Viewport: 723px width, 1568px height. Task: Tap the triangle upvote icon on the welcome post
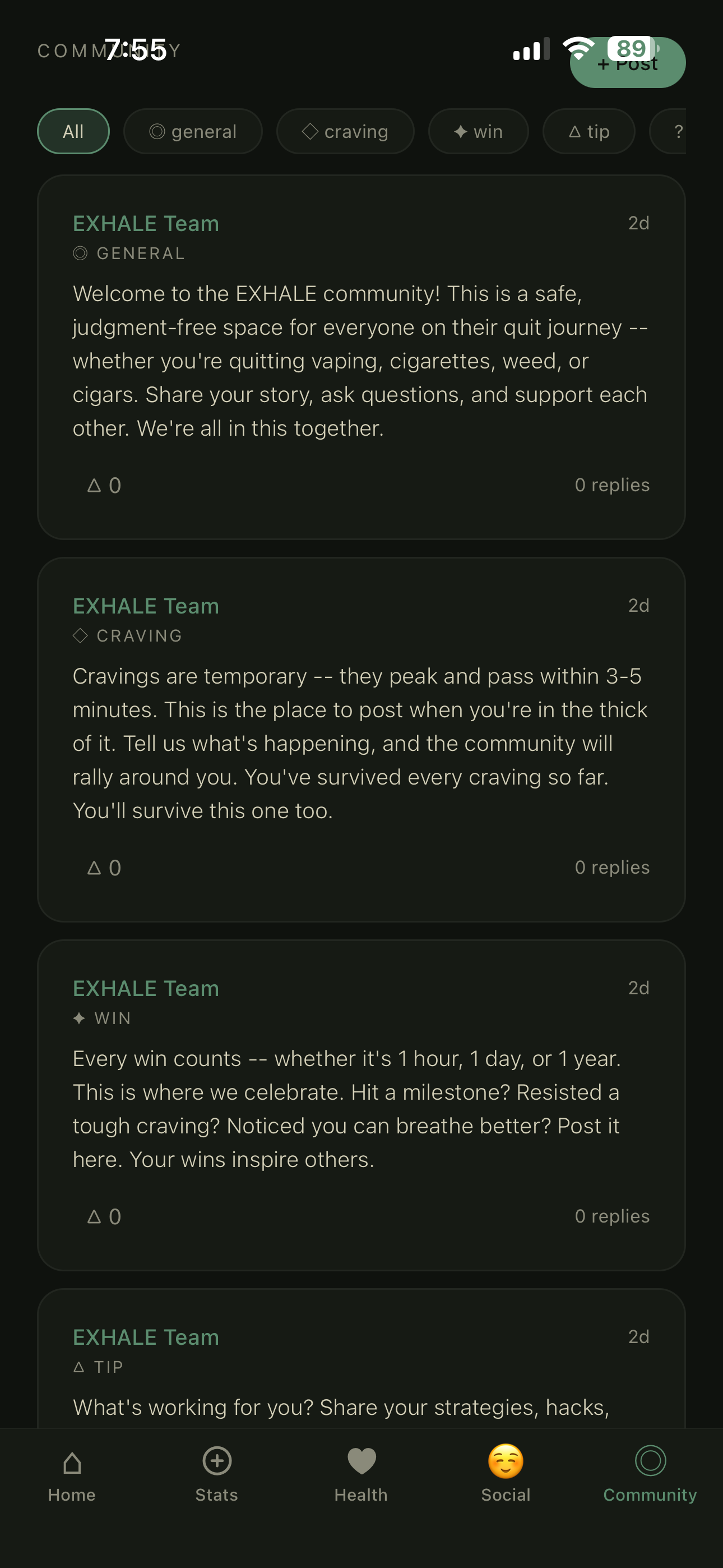click(x=95, y=485)
